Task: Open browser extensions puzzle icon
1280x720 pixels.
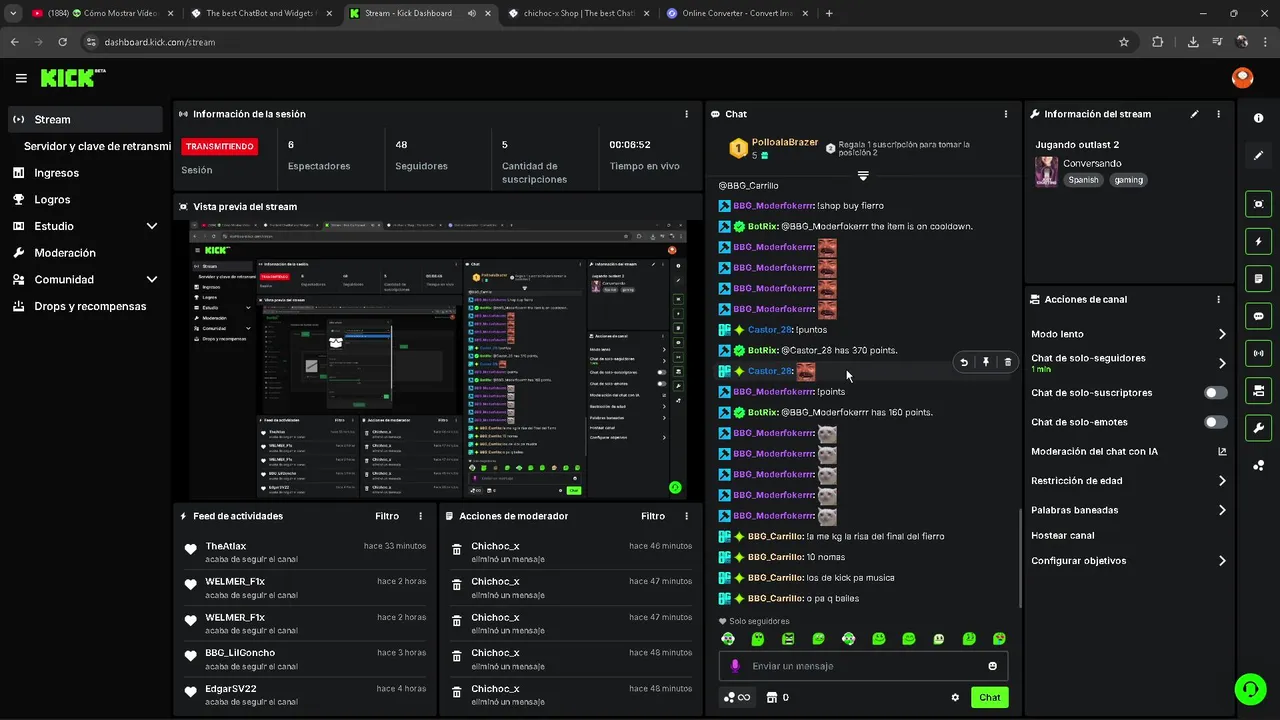Action: tap(1157, 42)
